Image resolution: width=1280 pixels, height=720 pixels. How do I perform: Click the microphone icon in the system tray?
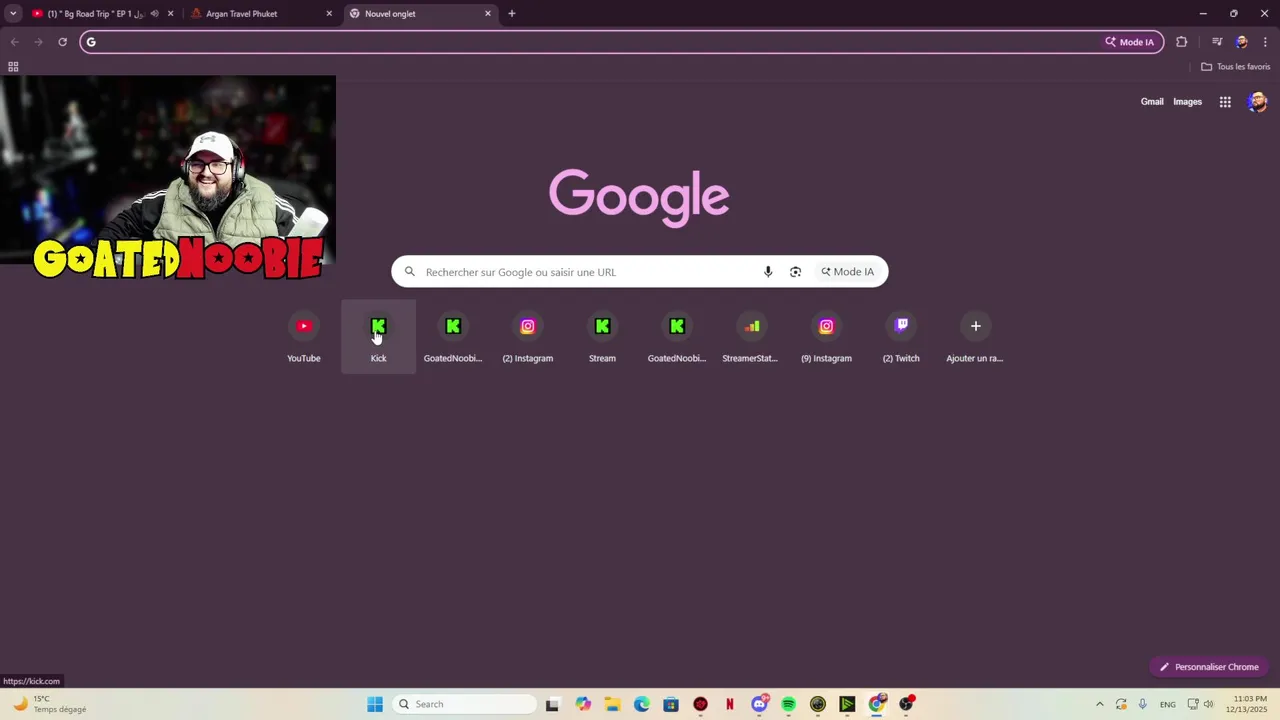pos(1142,704)
